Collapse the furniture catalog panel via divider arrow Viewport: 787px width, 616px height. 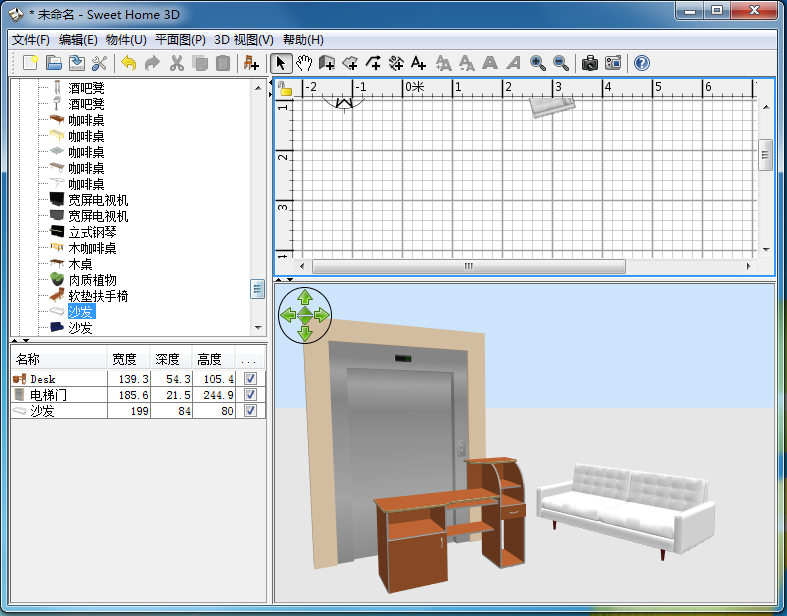click(x=14, y=341)
